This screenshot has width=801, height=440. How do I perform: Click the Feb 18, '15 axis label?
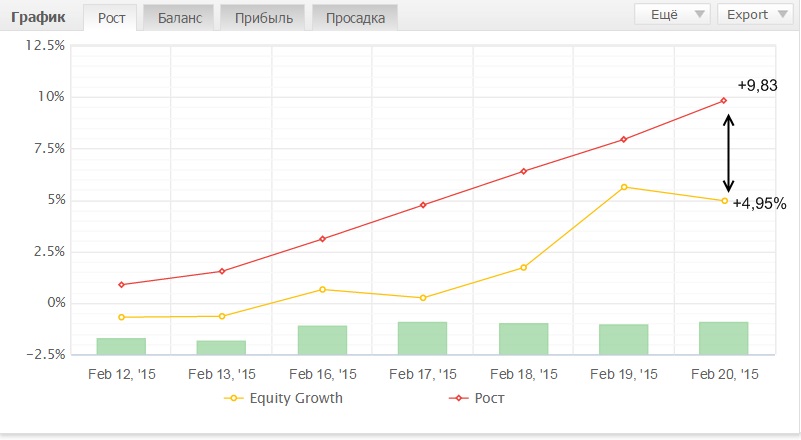coord(524,374)
